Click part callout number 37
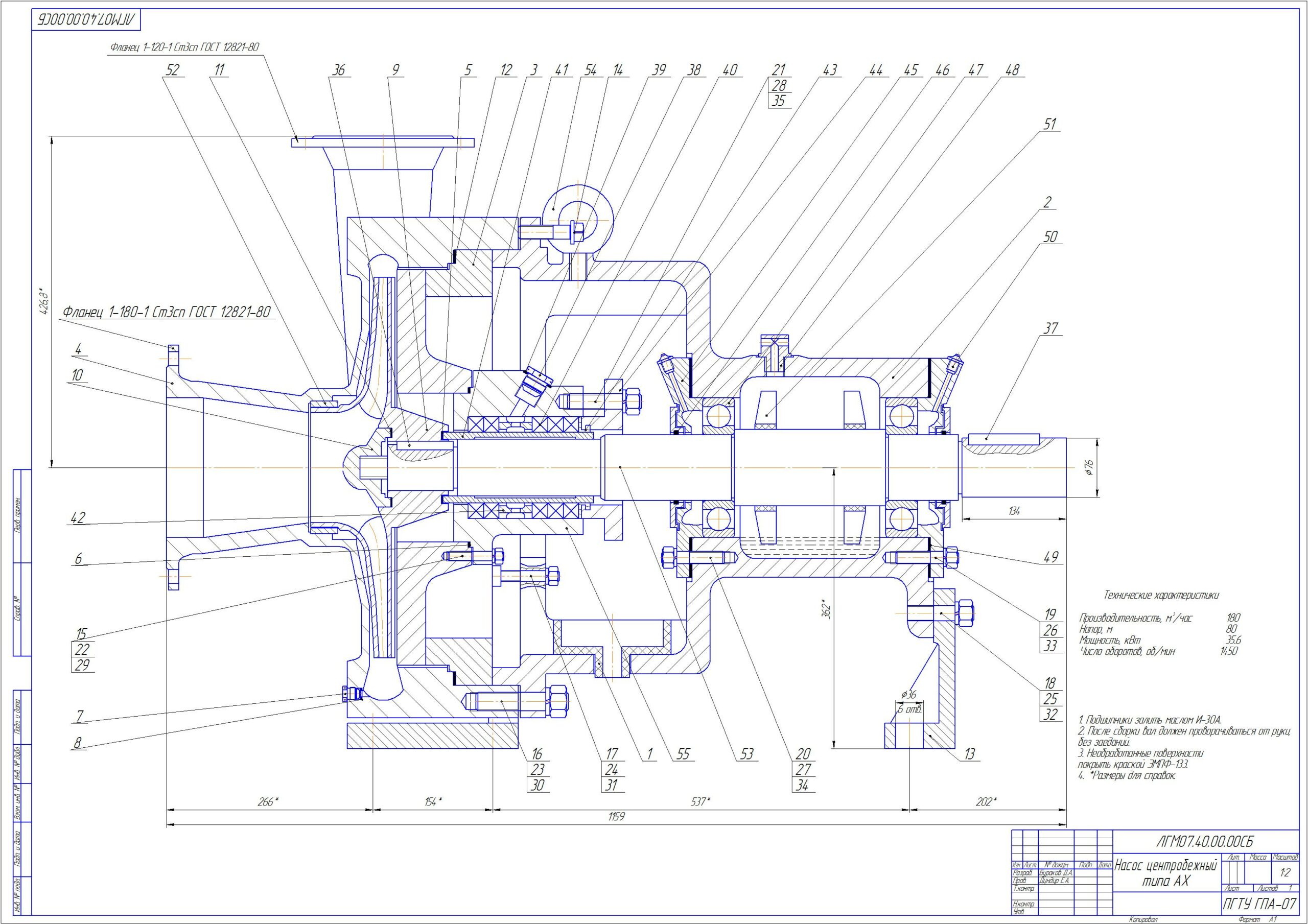 click(x=1050, y=328)
